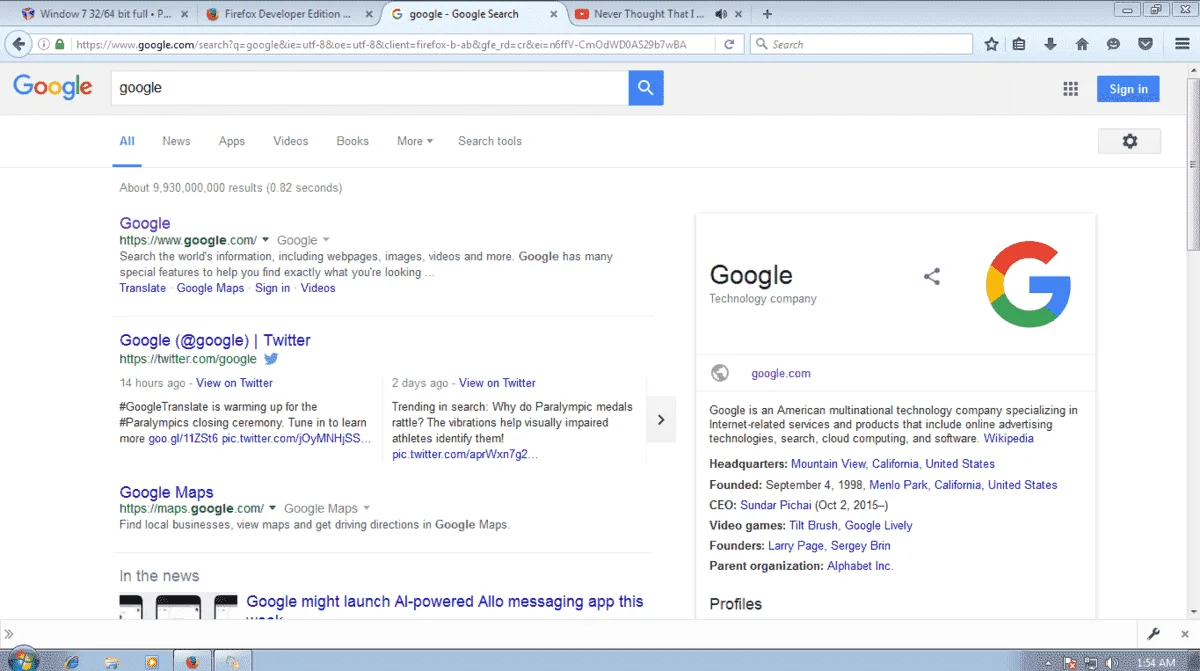Select the News search category
This screenshot has height=671, width=1200.
[176, 141]
